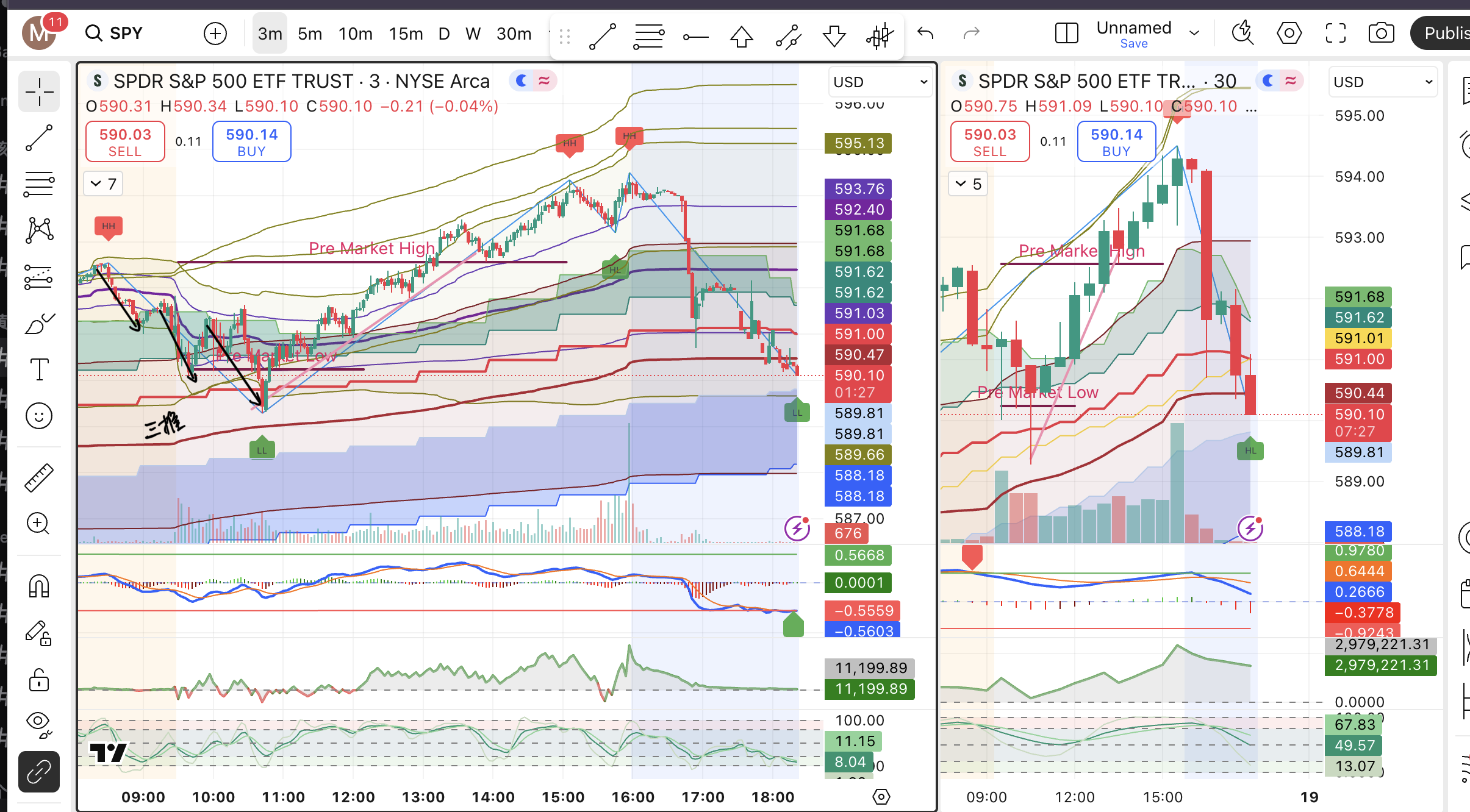This screenshot has width=1470, height=812.
Task: Take a chart snapshot
Action: (1381, 33)
